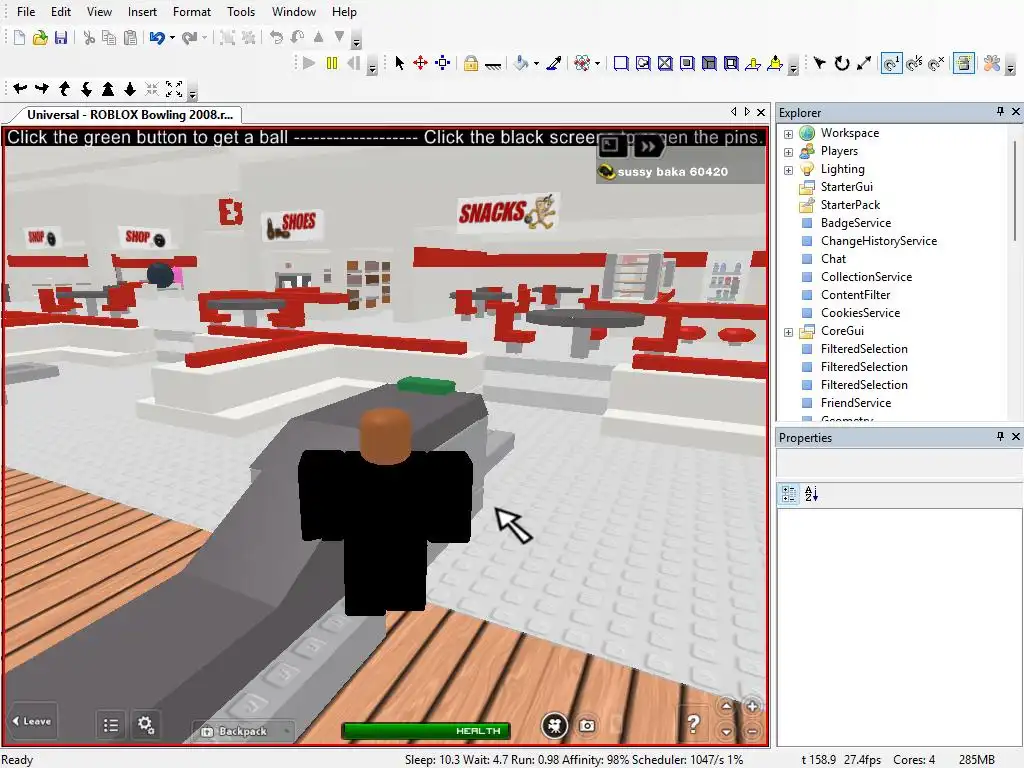The height and width of the screenshot is (768, 1024).
Task: Toggle the Anchor tool
Action: (493, 64)
